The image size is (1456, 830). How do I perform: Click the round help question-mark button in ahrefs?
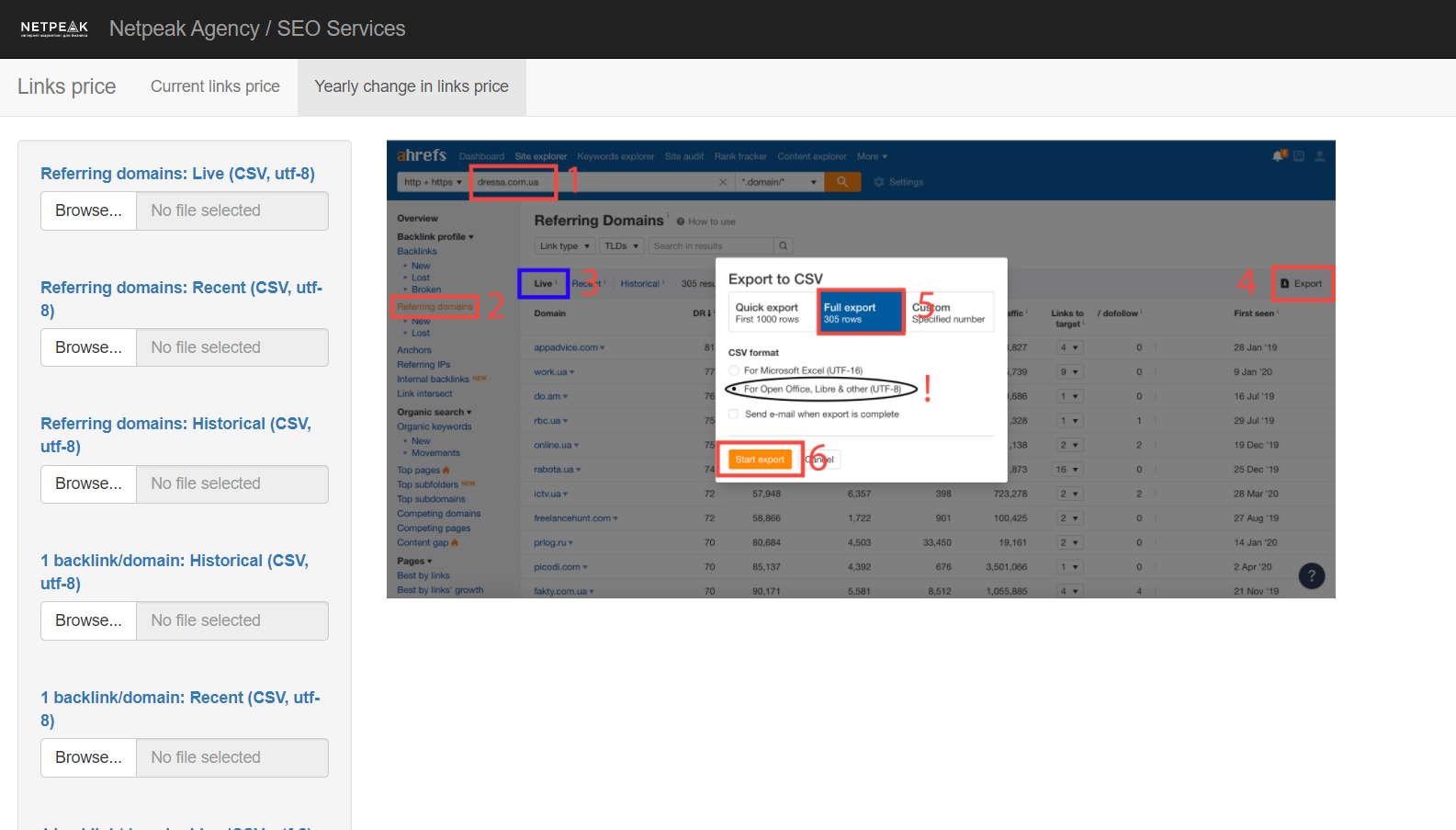point(1312,576)
